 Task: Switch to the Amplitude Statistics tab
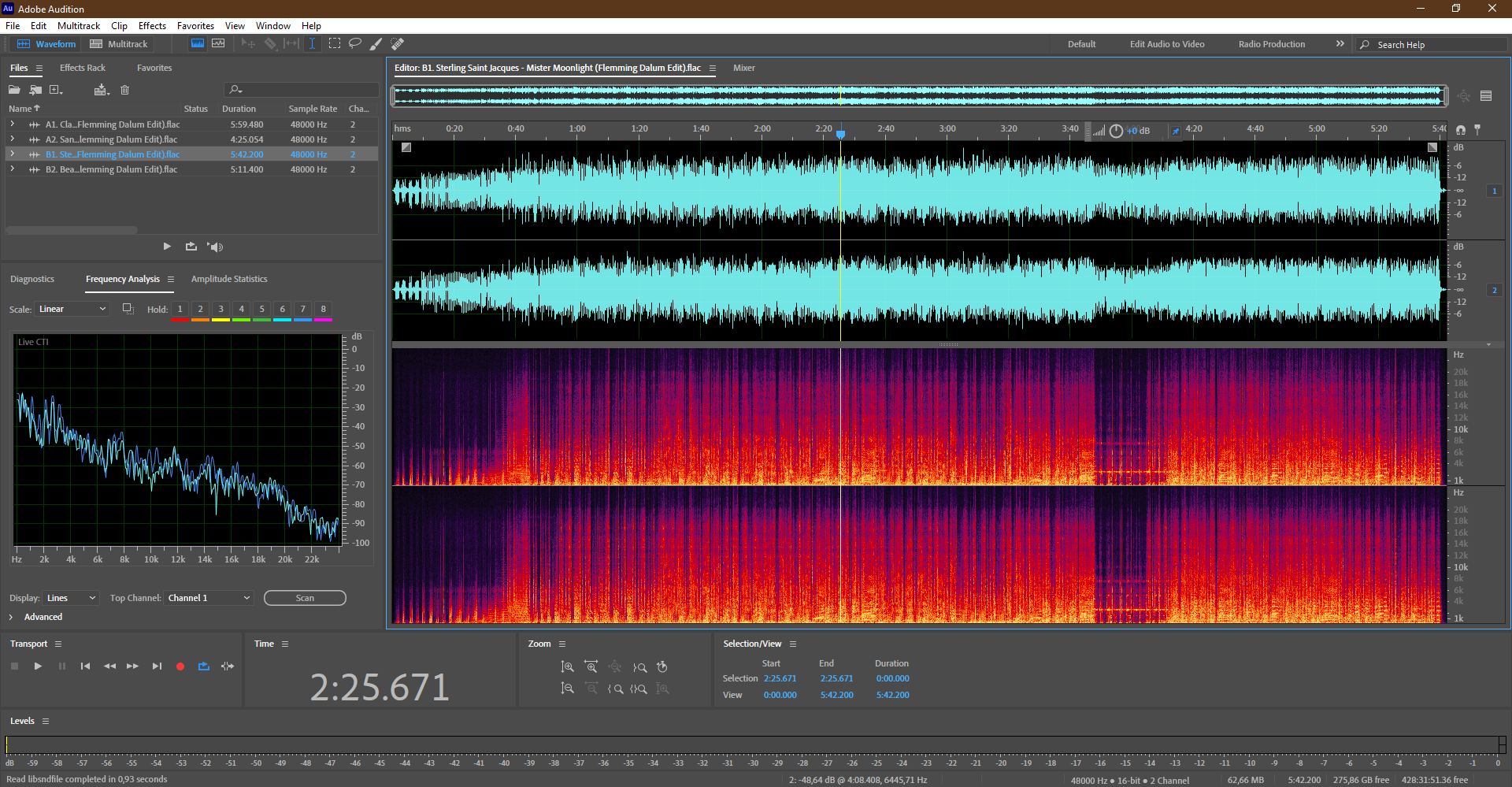229,279
